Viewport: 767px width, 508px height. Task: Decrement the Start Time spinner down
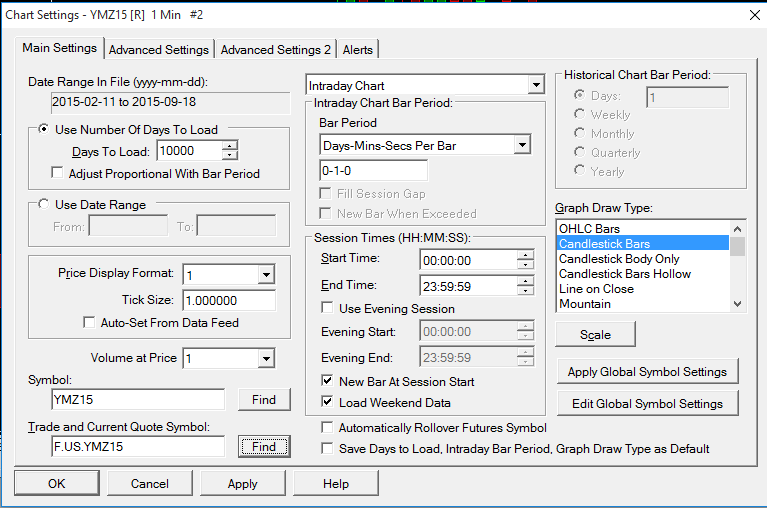click(525, 265)
